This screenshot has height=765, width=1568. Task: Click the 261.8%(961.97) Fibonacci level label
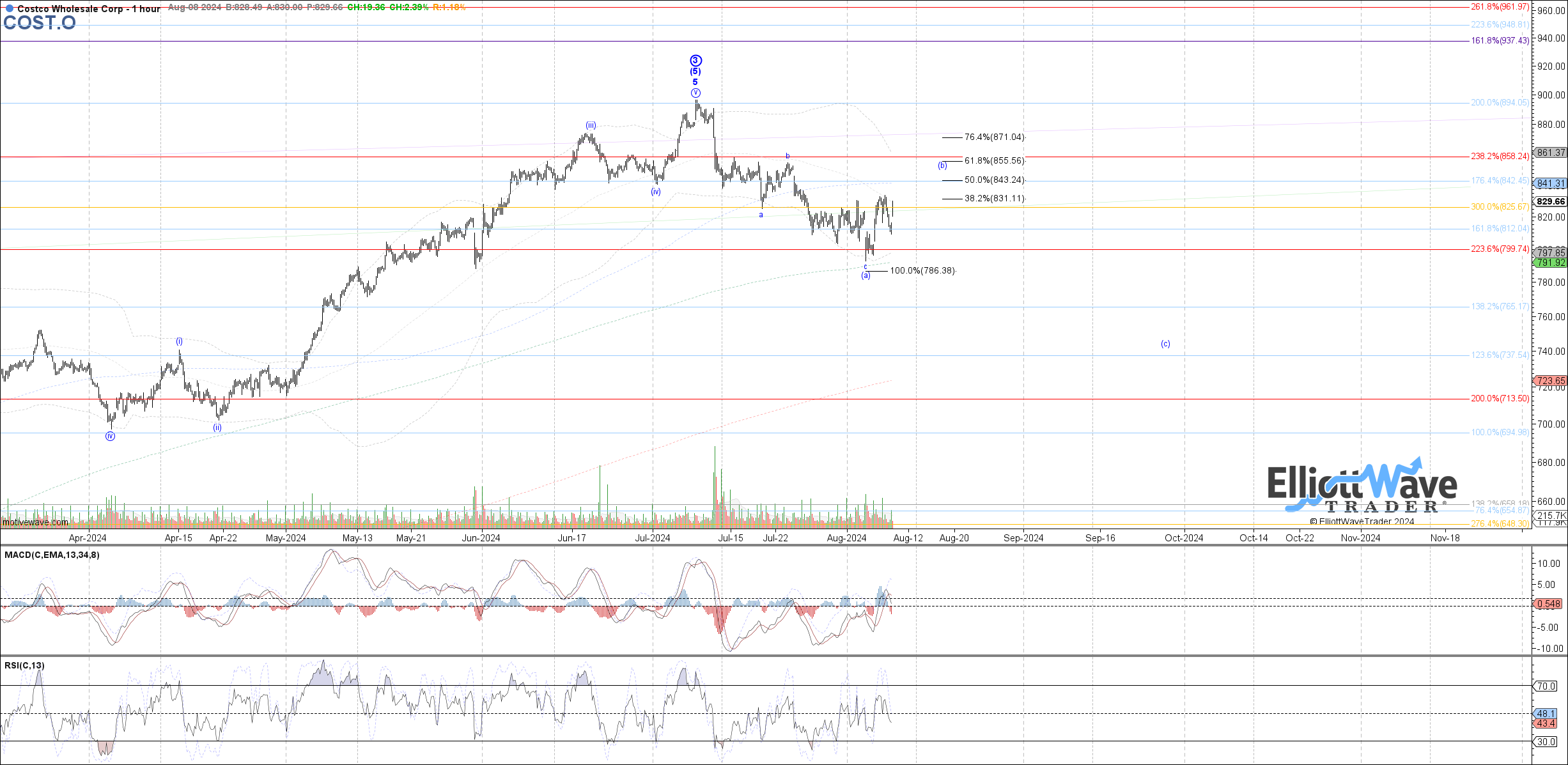[x=1500, y=7]
